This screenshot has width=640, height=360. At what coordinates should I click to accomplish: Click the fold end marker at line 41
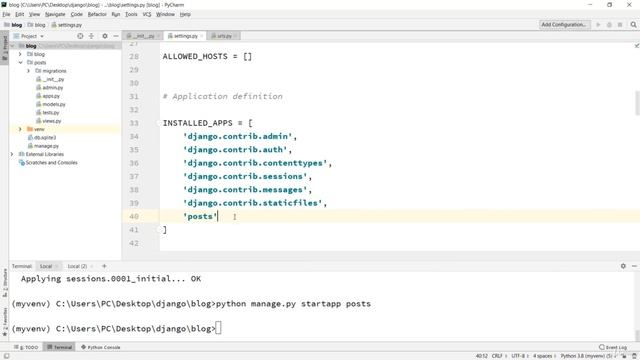(x=159, y=230)
